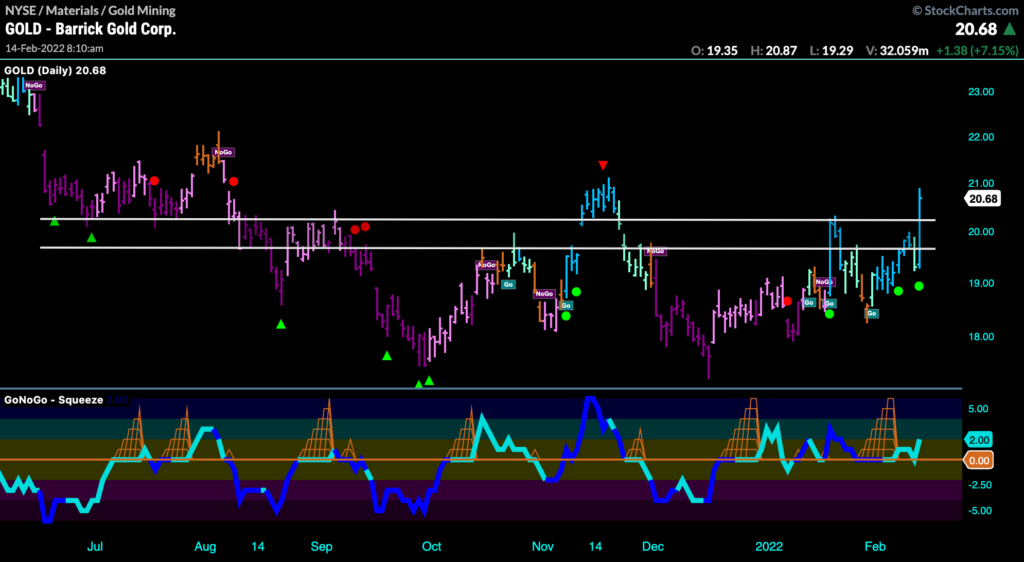Select the last Go flag below the late-January low
Image resolution: width=1024 pixels, height=562 pixels.
872,314
